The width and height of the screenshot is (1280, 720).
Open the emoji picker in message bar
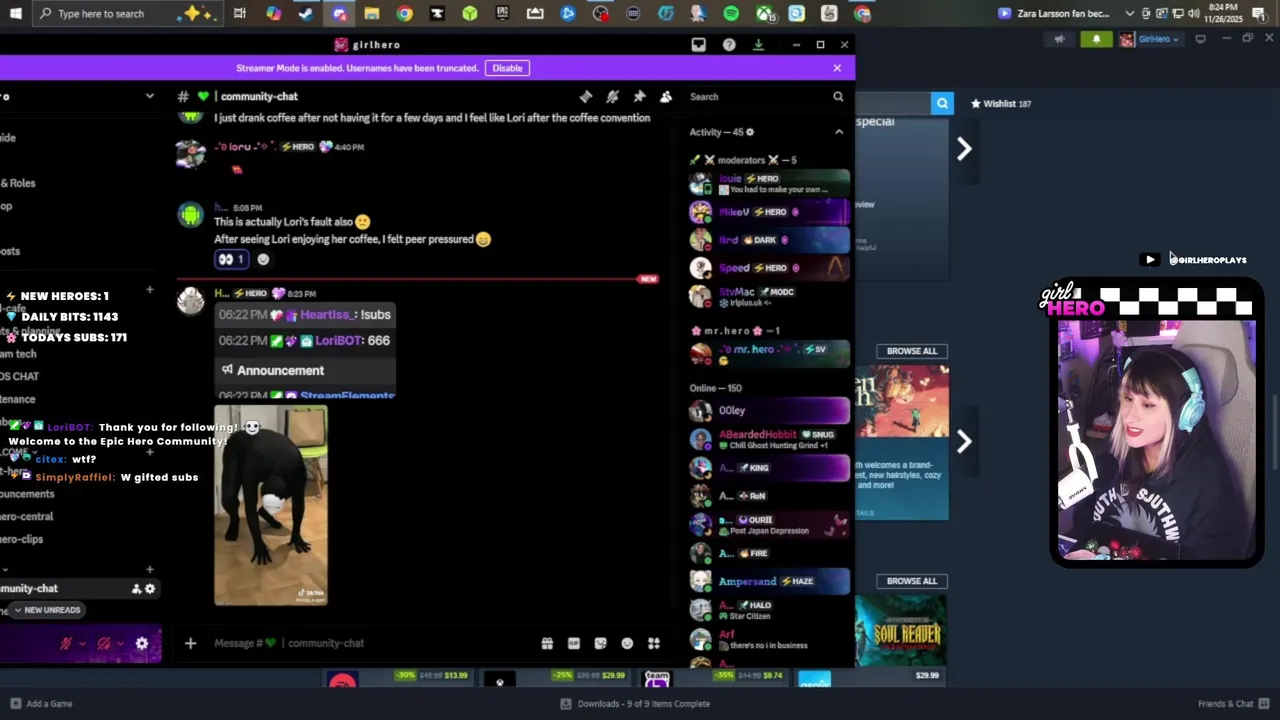pos(627,643)
